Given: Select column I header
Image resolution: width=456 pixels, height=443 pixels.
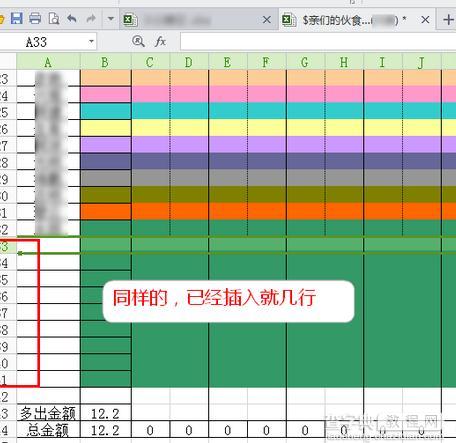Looking at the screenshot, I should (x=383, y=62).
